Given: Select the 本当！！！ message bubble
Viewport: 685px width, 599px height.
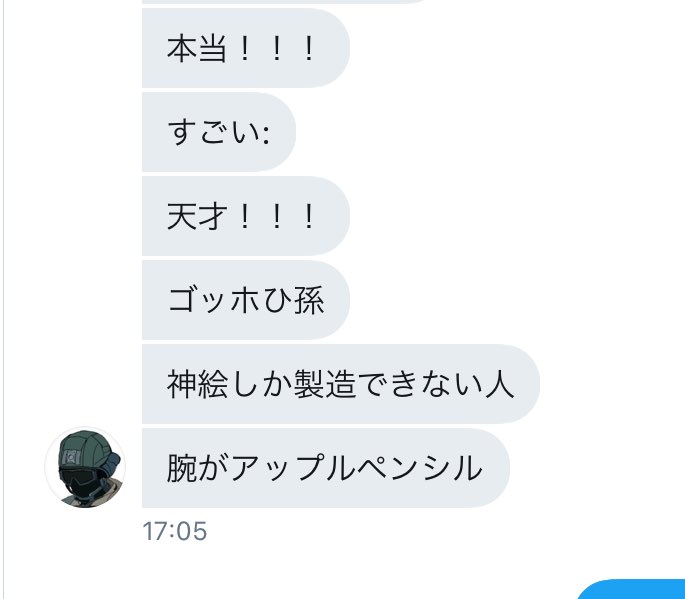Looking at the screenshot, I should tap(246, 48).
